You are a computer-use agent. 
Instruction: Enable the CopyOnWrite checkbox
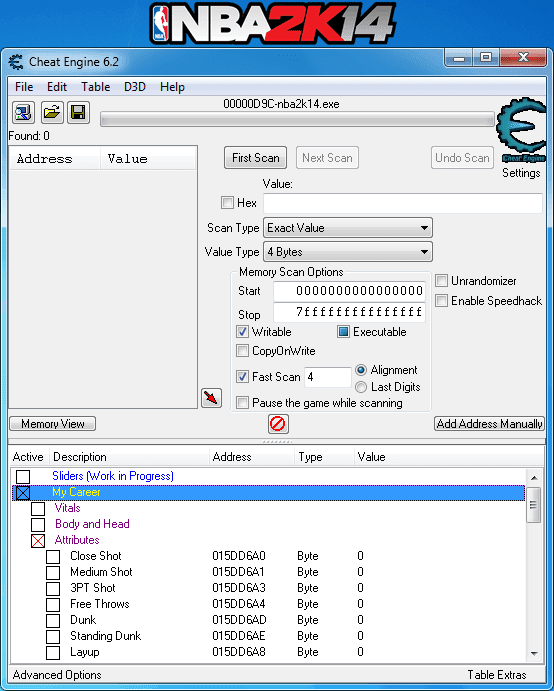(x=242, y=351)
